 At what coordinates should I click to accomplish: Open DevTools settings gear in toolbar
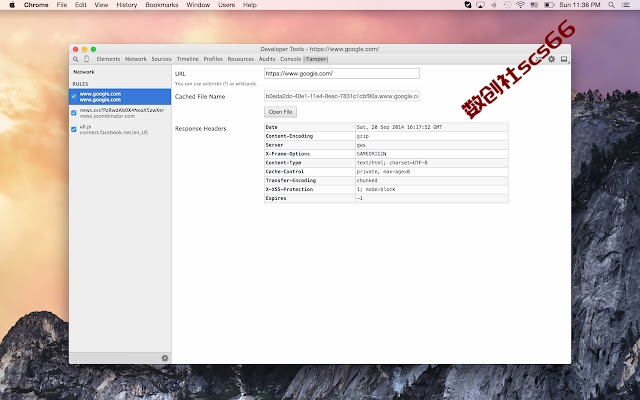(x=551, y=59)
